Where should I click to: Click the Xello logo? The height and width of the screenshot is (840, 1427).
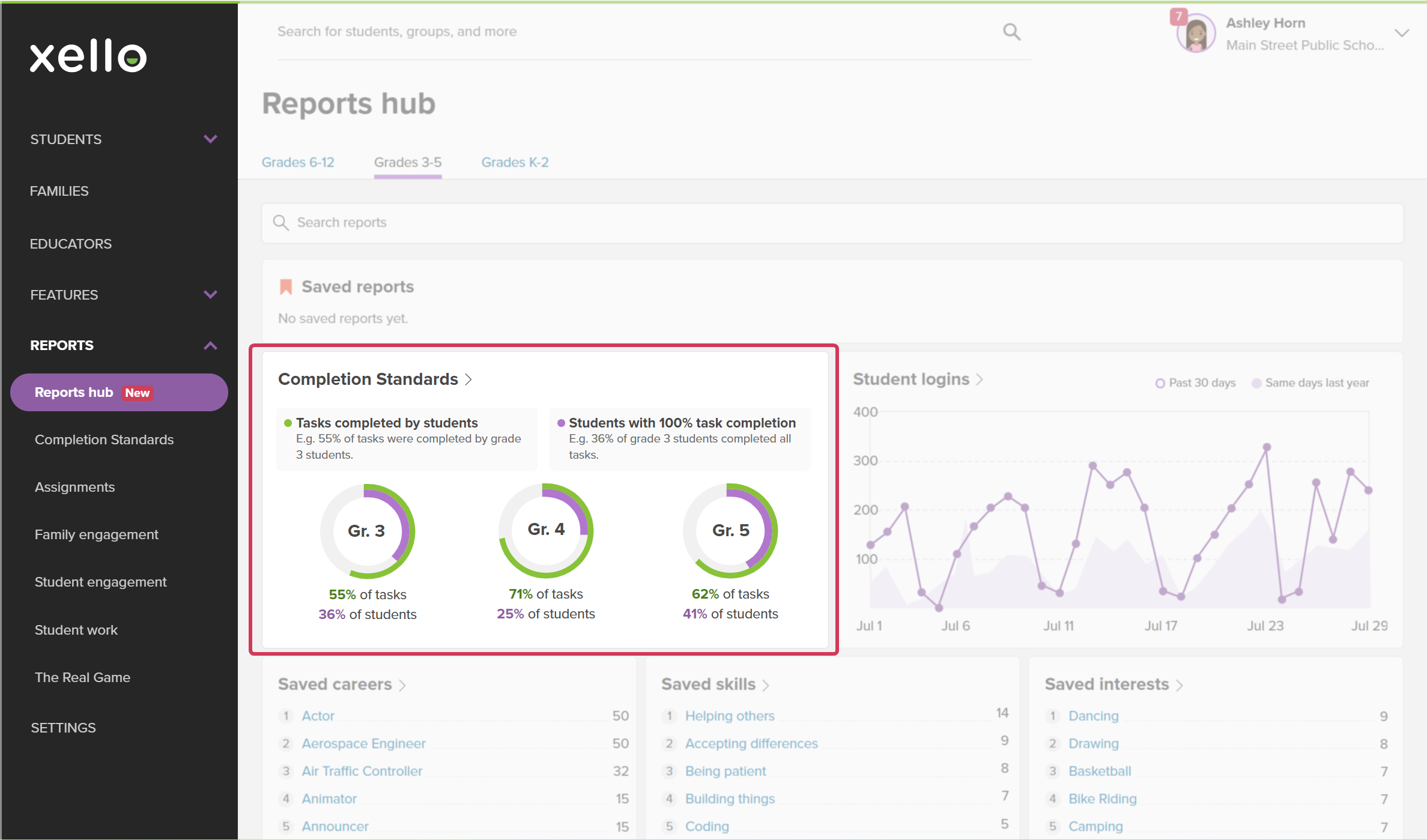coord(88,56)
